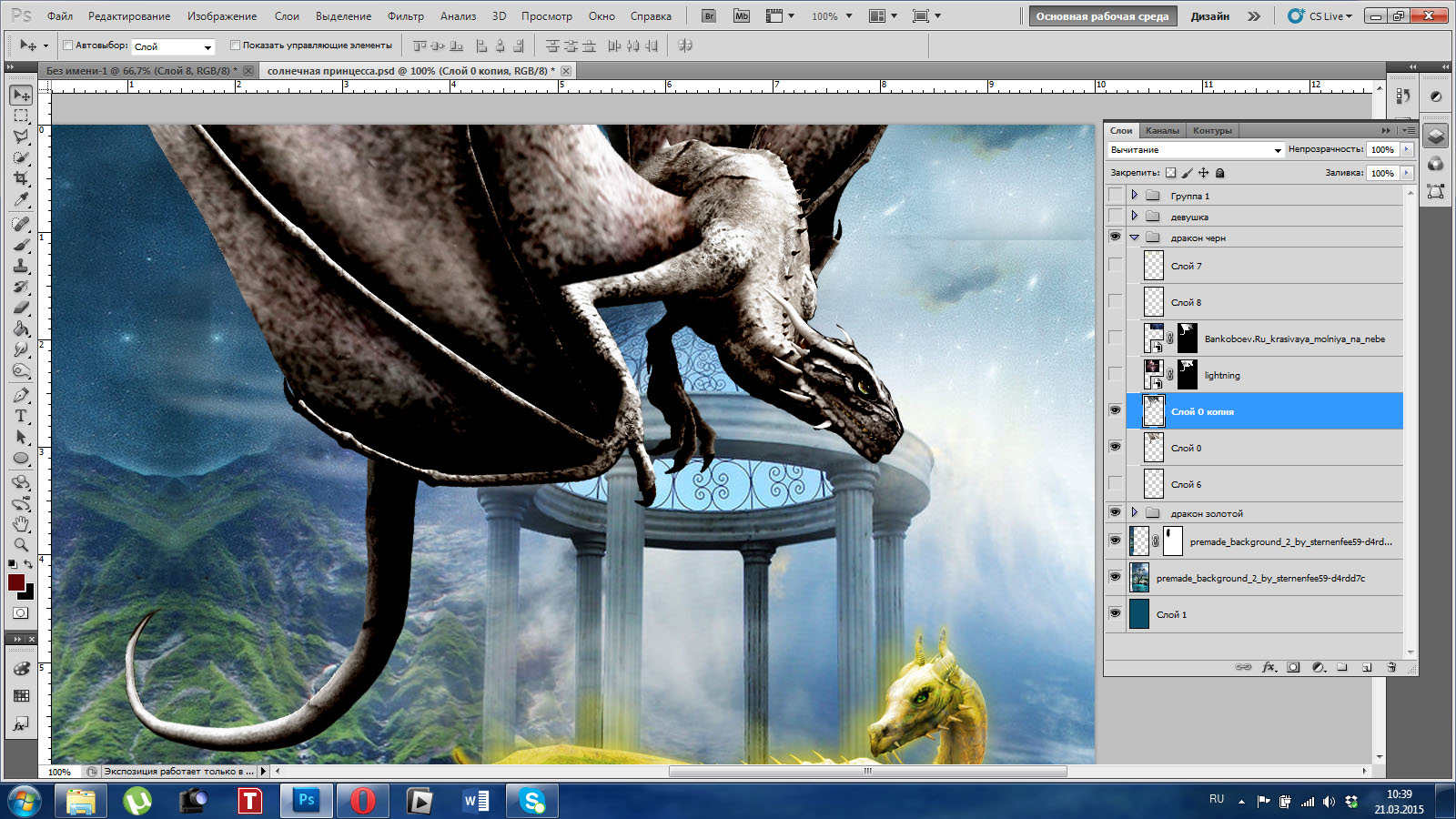The image size is (1456, 819).
Task: Open the 'Фильтр' menu
Action: pyautogui.click(x=405, y=16)
